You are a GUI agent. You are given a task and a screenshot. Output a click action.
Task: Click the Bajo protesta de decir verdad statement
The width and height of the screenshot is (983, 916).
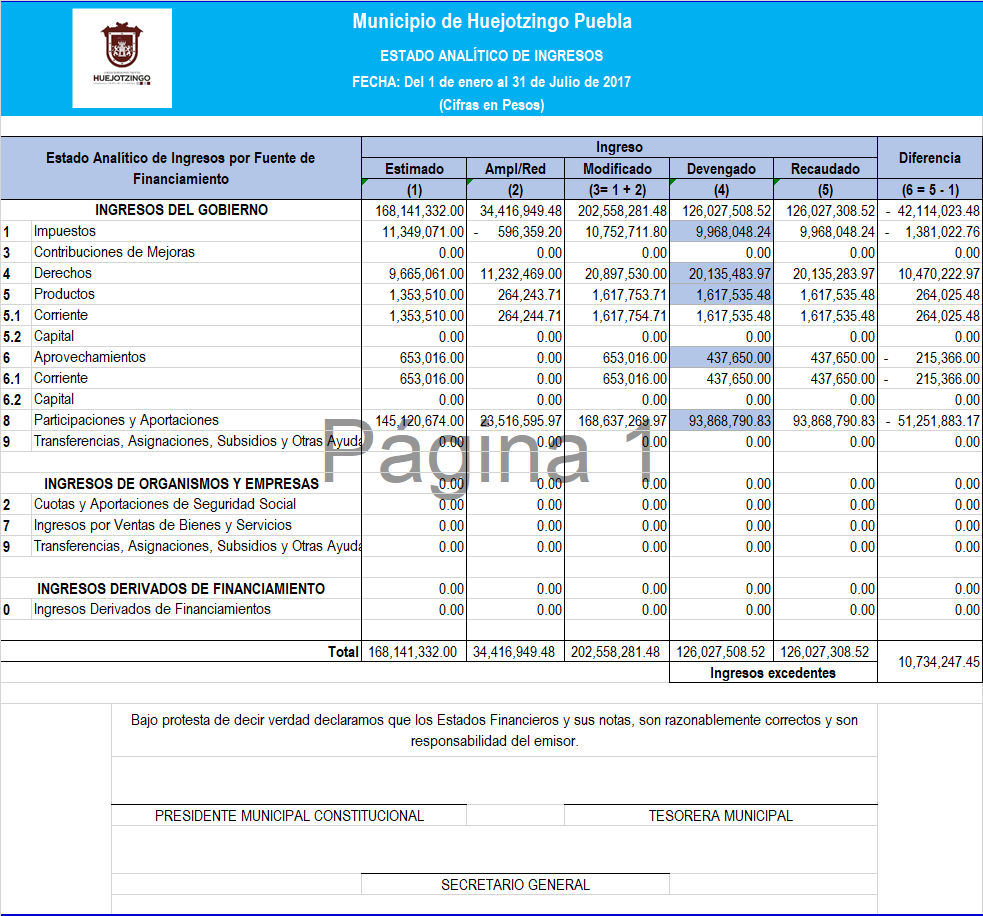click(x=494, y=730)
